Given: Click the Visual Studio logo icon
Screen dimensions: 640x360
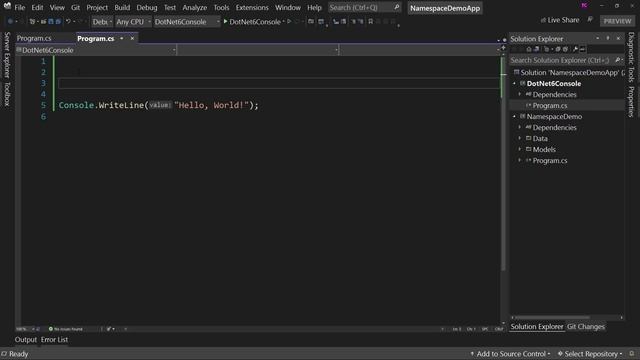Looking at the screenshot, I should (x=7, y=6).
